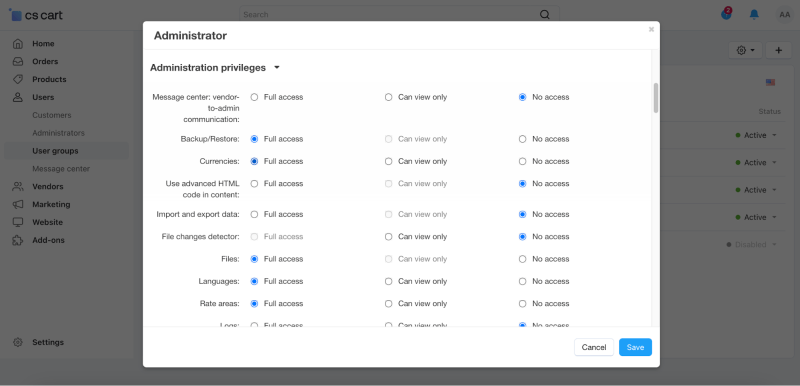Viewport: 800px width, 386px height.
Task: Click the Orders inbox icon in sidebar
Action: pos(18,62)
